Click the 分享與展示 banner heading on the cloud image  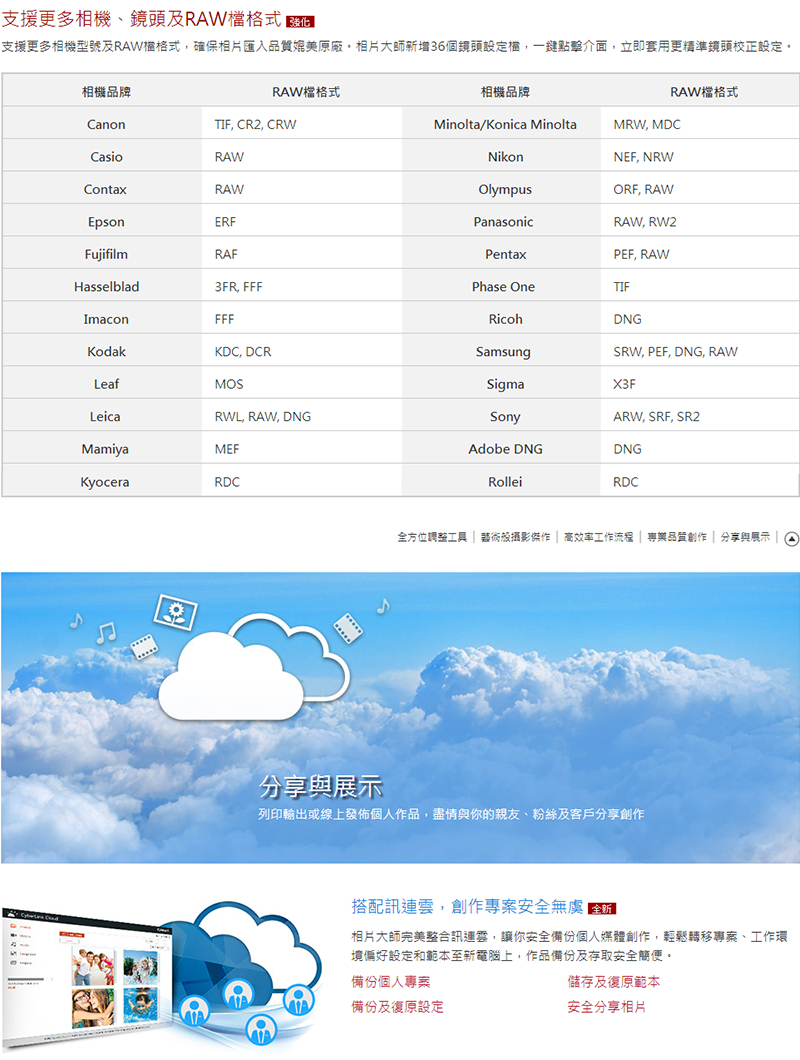click(x=321, y=787)
